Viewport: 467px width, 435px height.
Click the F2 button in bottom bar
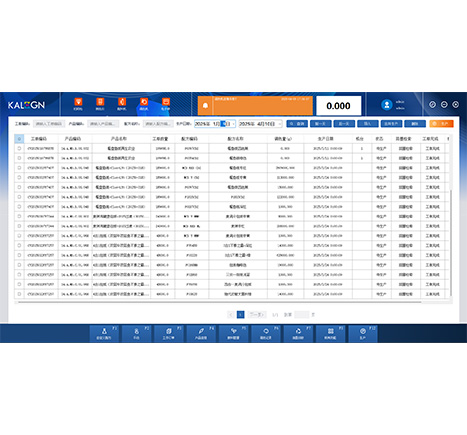[x=136, y=333]
